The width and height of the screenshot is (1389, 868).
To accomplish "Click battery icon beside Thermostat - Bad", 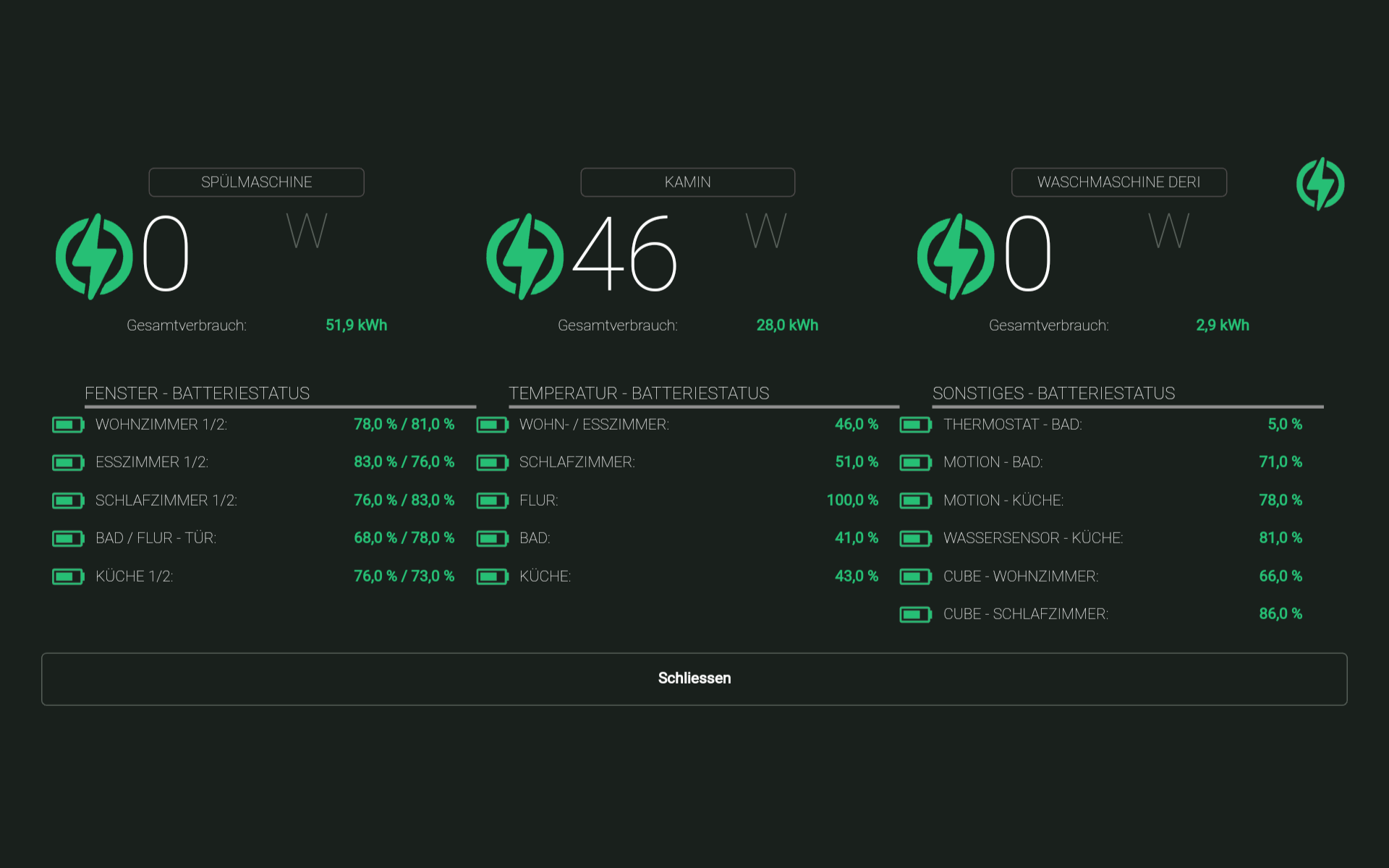I will [915, 425].
